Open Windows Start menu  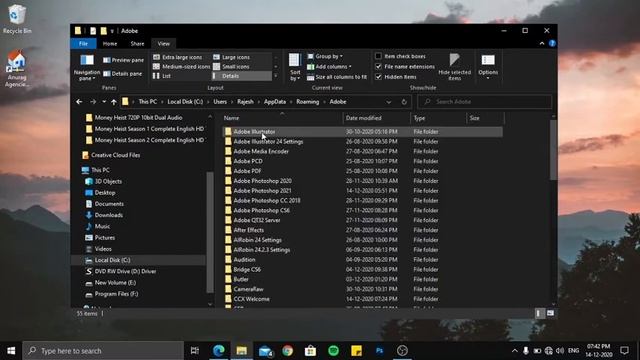[11, 351]
